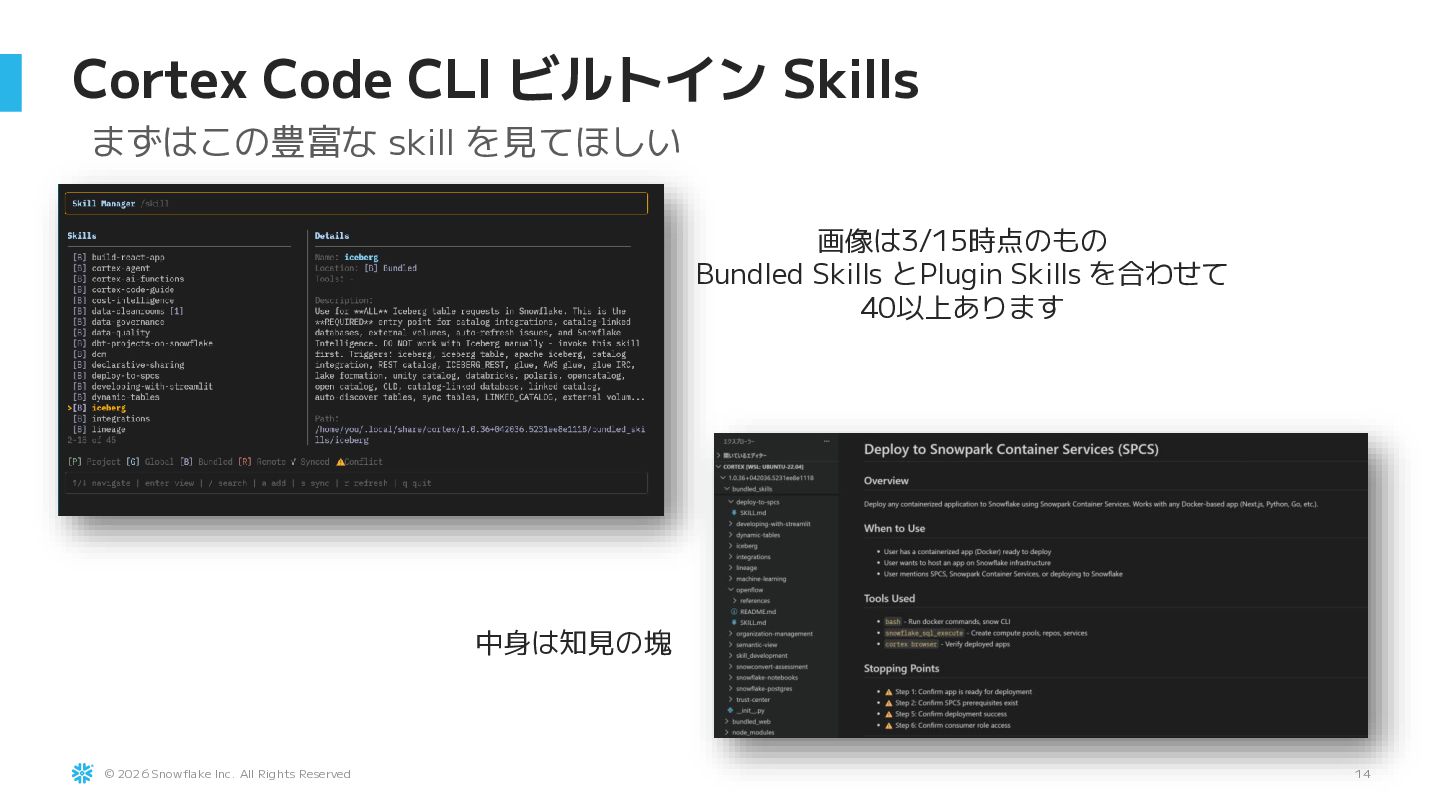This screenshot has width=1440, height=810.
Task: Click the bash code label under Tools Used
Action: point(893,621)
